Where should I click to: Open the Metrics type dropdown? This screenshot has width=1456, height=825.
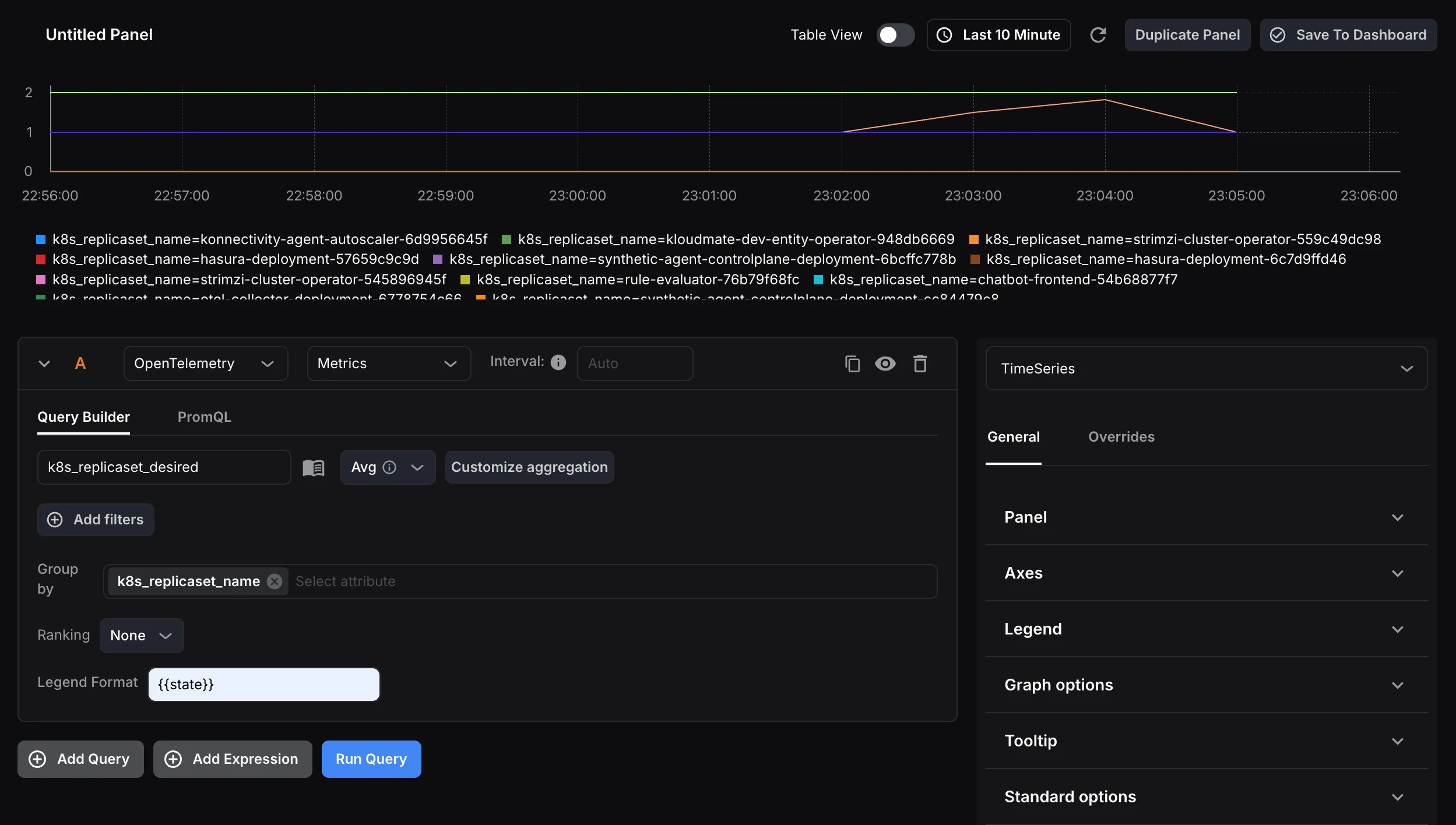pos(389,364)
